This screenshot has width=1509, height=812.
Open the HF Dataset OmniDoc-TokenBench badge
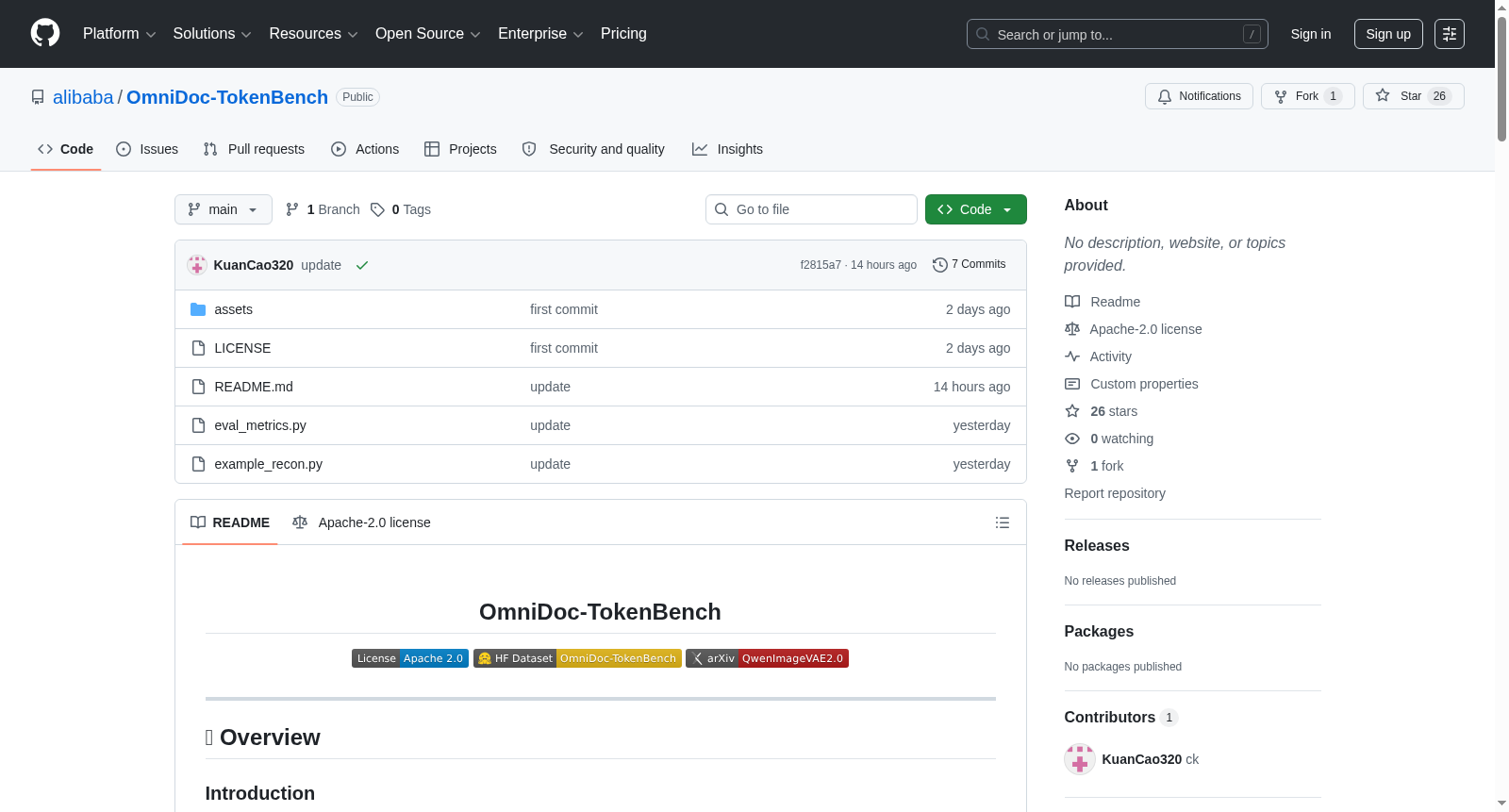[x=577, y=658]
